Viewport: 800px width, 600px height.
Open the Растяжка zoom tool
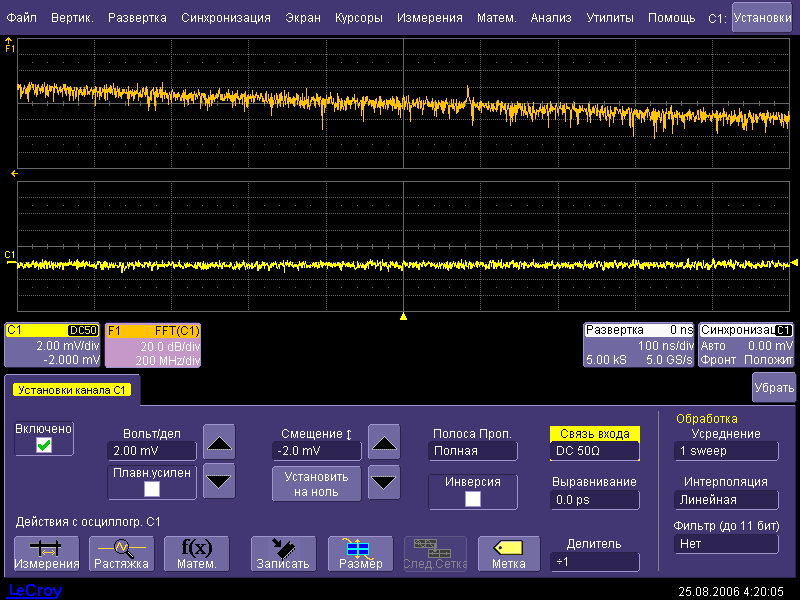pyautogui.click(x=121, y=553)
